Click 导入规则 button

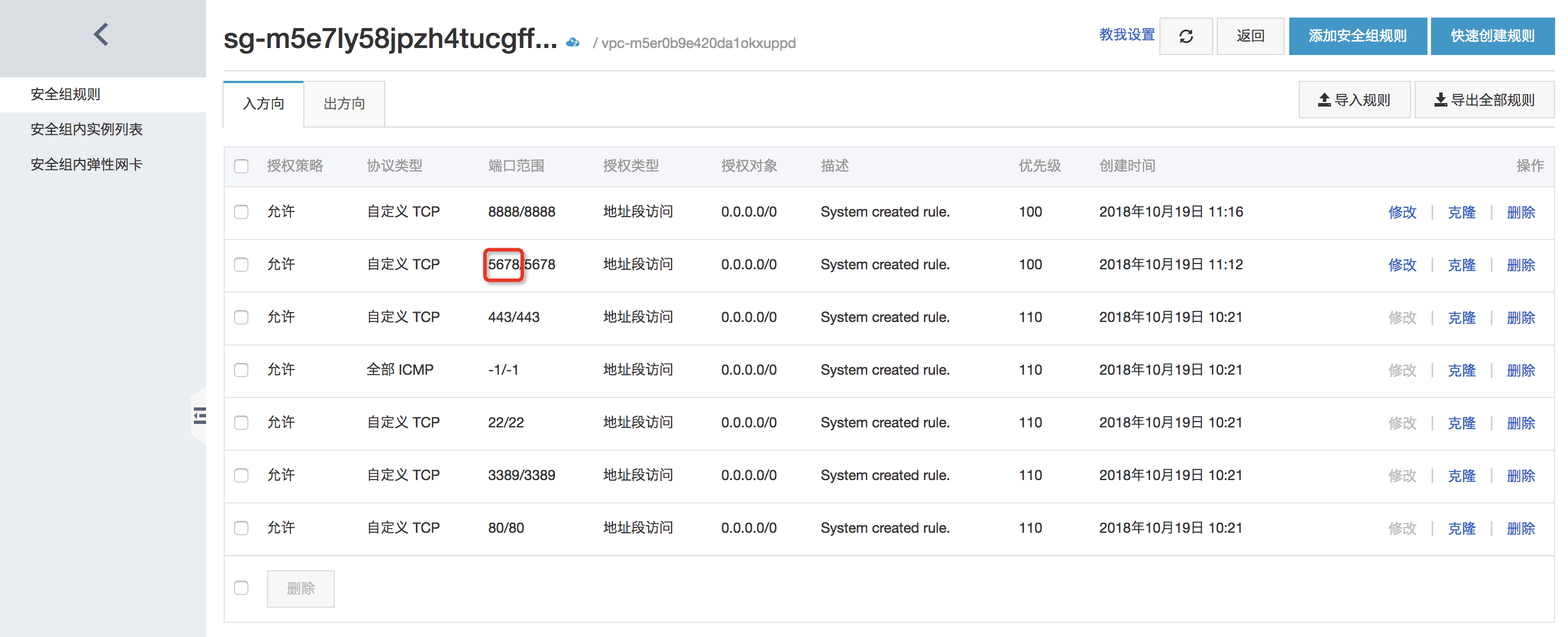click(1354, 100)
